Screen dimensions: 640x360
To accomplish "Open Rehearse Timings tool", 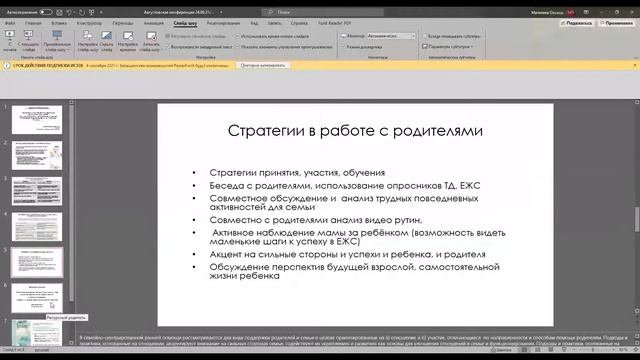I will pyautogui.click(x=128, y=41).
